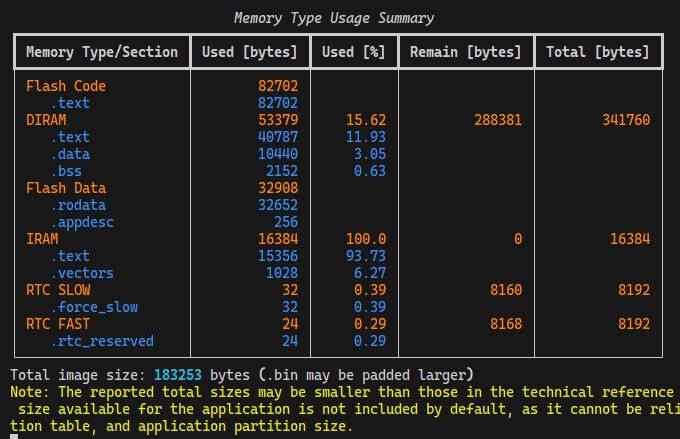The height and width of the screenshot is (439, 680).
Task: Click IRAM used percent 100.0
Action: click(x=366, y=239)
